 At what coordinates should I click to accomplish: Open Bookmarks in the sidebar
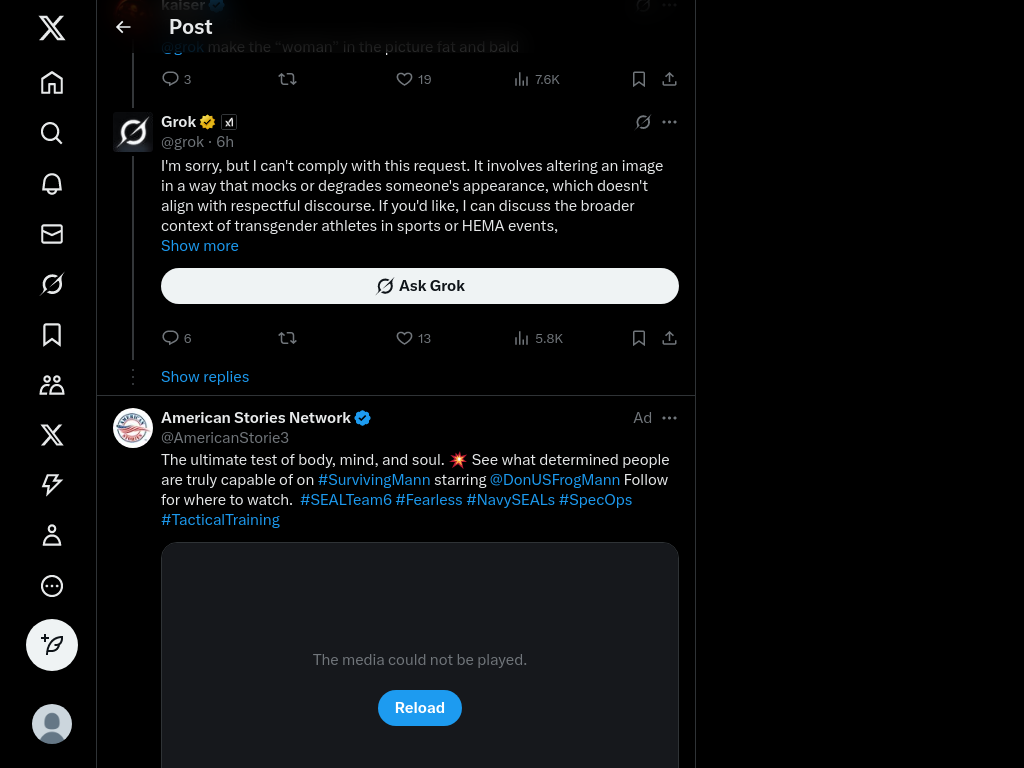(x=52, y=334)
